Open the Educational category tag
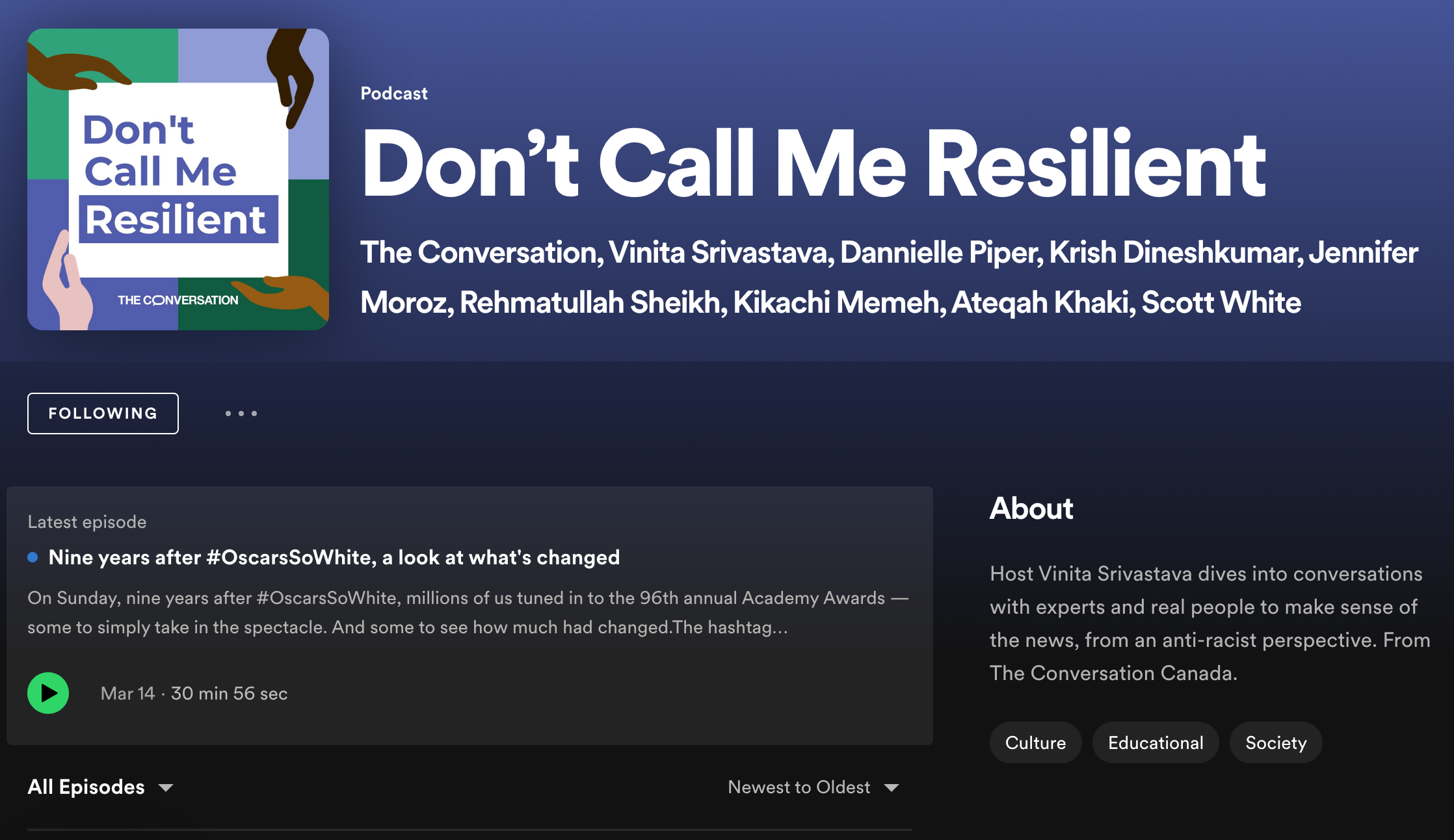This screenshot has width=1454, height=840. tap(1156, 742)
